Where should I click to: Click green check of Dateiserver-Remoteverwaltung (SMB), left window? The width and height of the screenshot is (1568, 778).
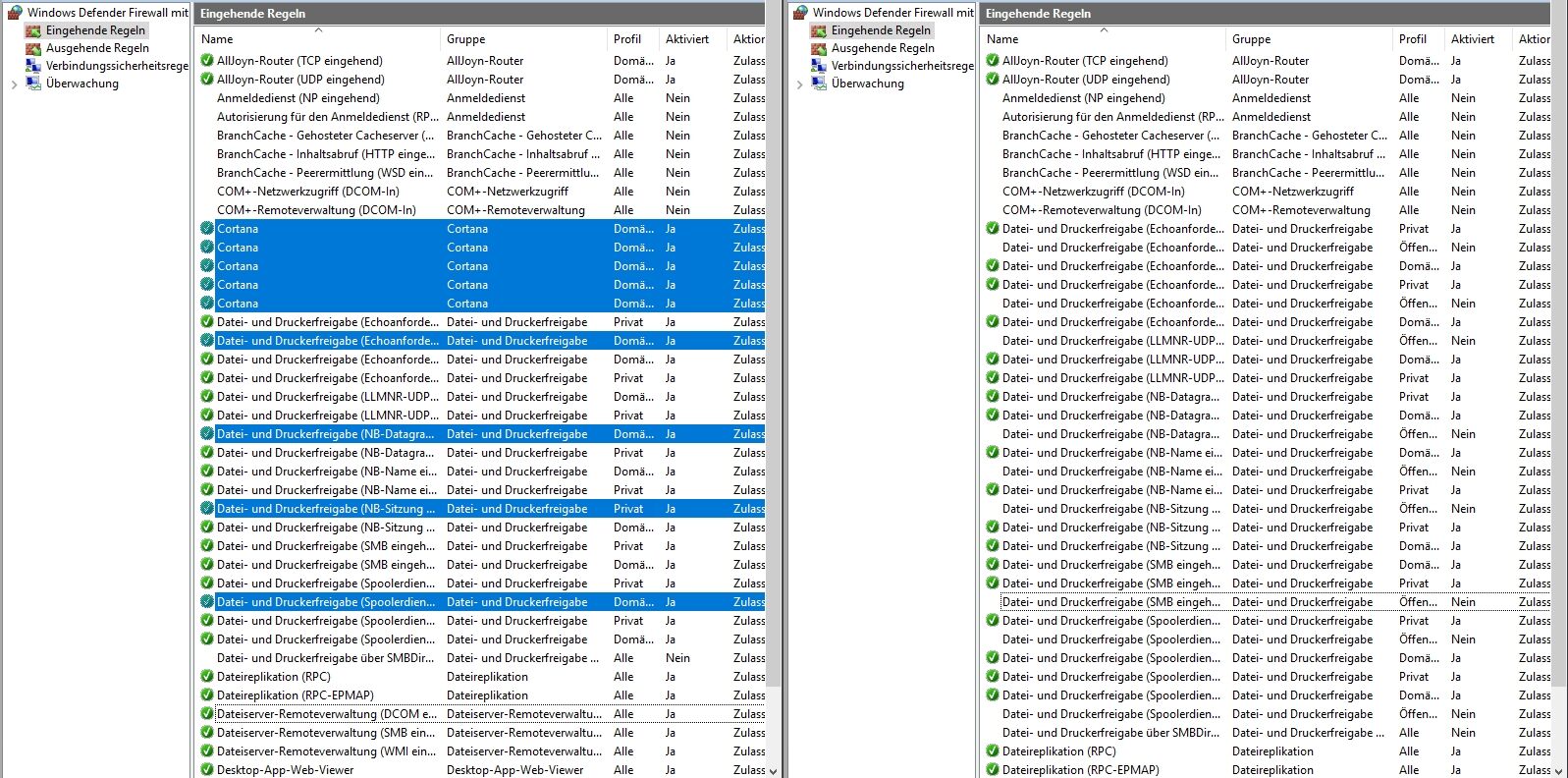tap(207, 733)
